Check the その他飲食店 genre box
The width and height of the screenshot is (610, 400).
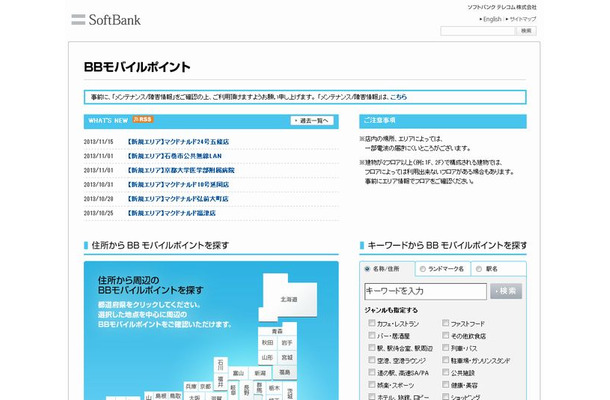coord(445,335)
